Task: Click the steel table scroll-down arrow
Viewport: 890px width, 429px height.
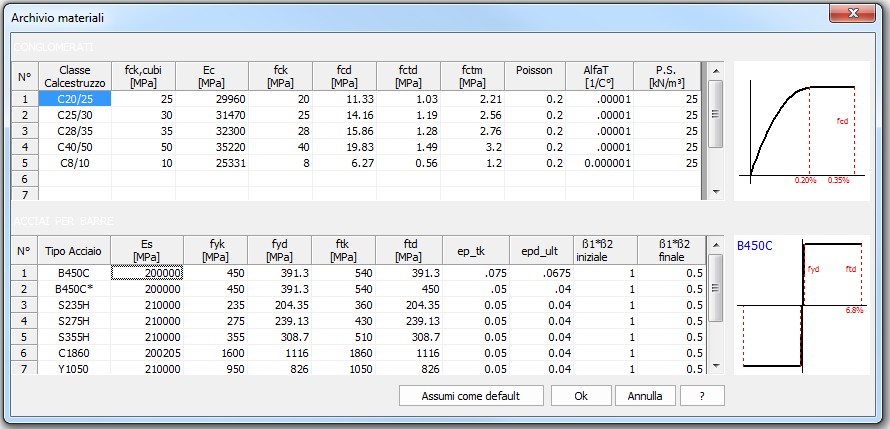Action: click(x=715, y=366)
